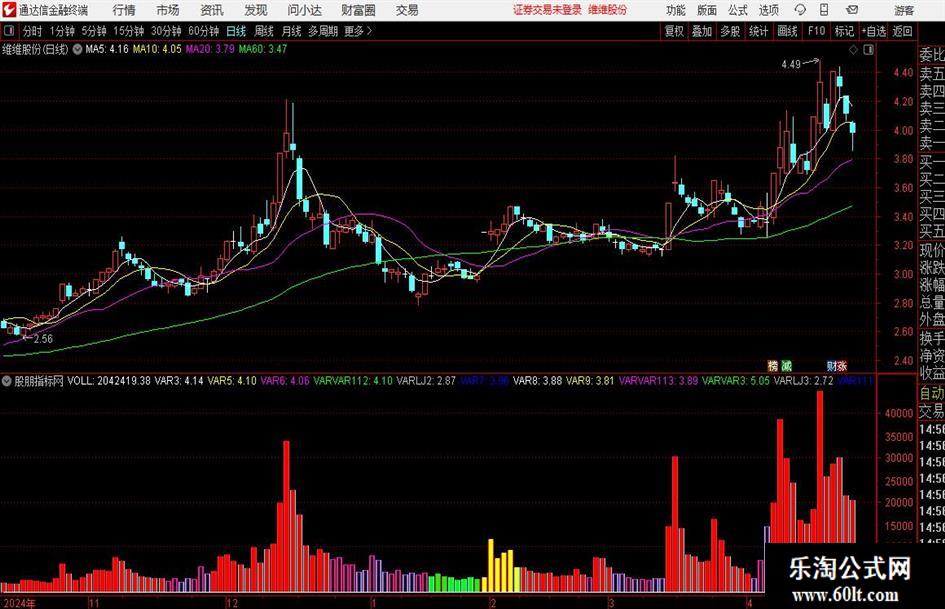
Task: Click the VOLL: 2042419.38 volume value
Action: tap(109, 380)
